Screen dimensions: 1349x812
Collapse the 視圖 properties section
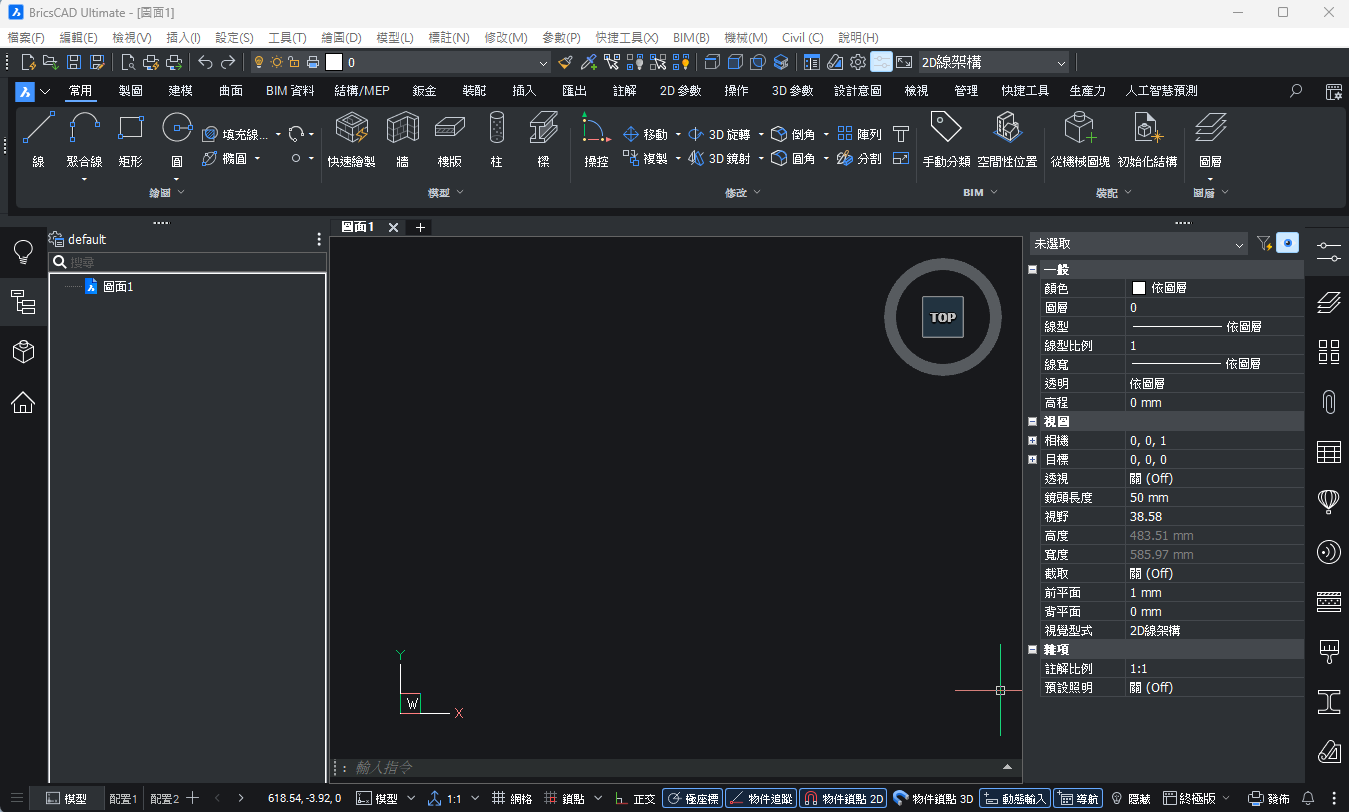(1033, 422)
